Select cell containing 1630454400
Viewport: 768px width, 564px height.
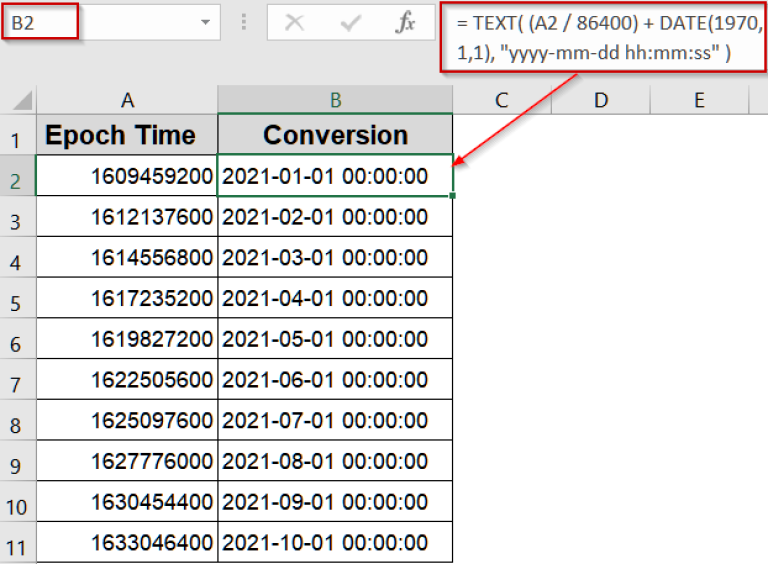pos(127,501)
